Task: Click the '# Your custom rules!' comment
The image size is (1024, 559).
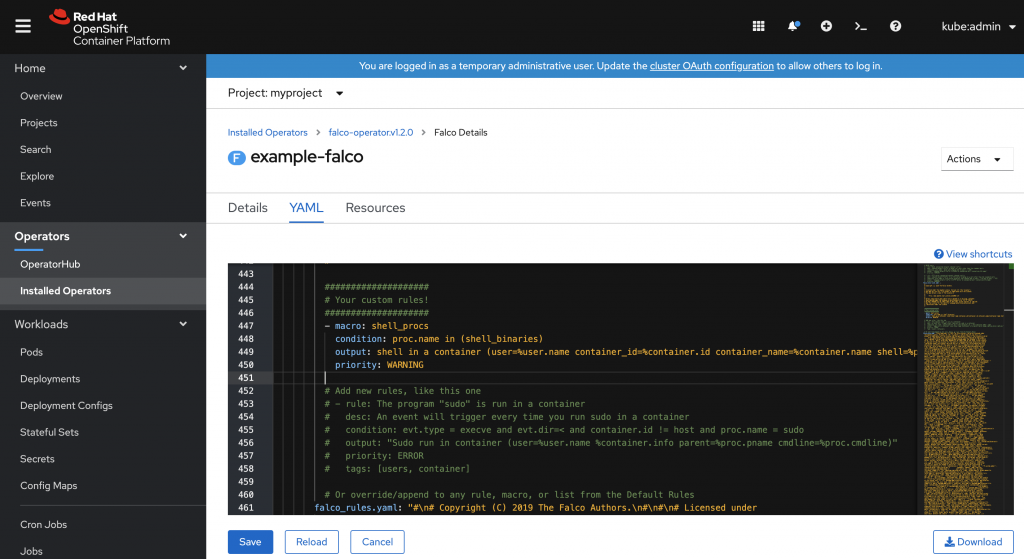Action: (x=376, y=300)
